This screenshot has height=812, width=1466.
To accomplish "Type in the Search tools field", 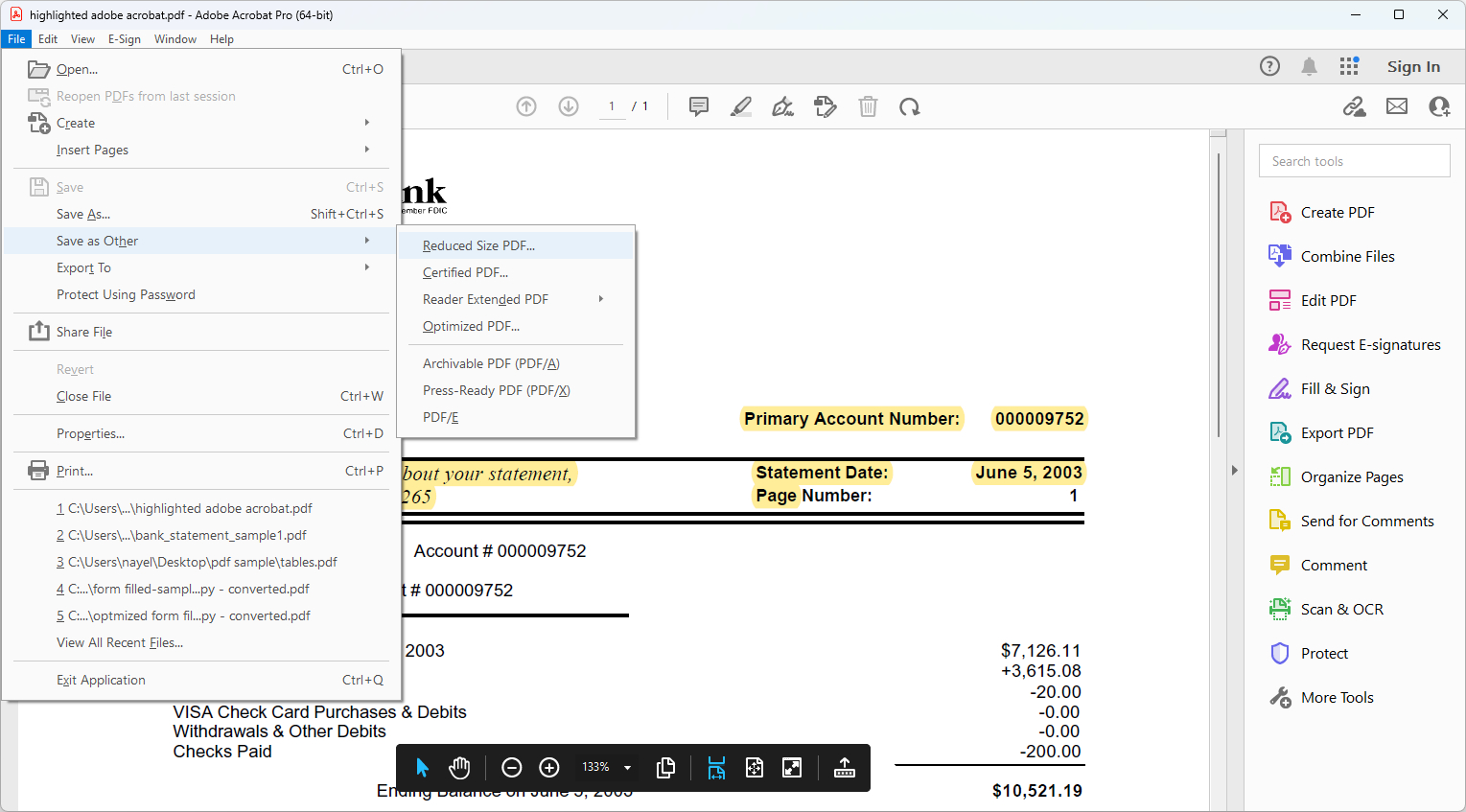I will 1354,160.
